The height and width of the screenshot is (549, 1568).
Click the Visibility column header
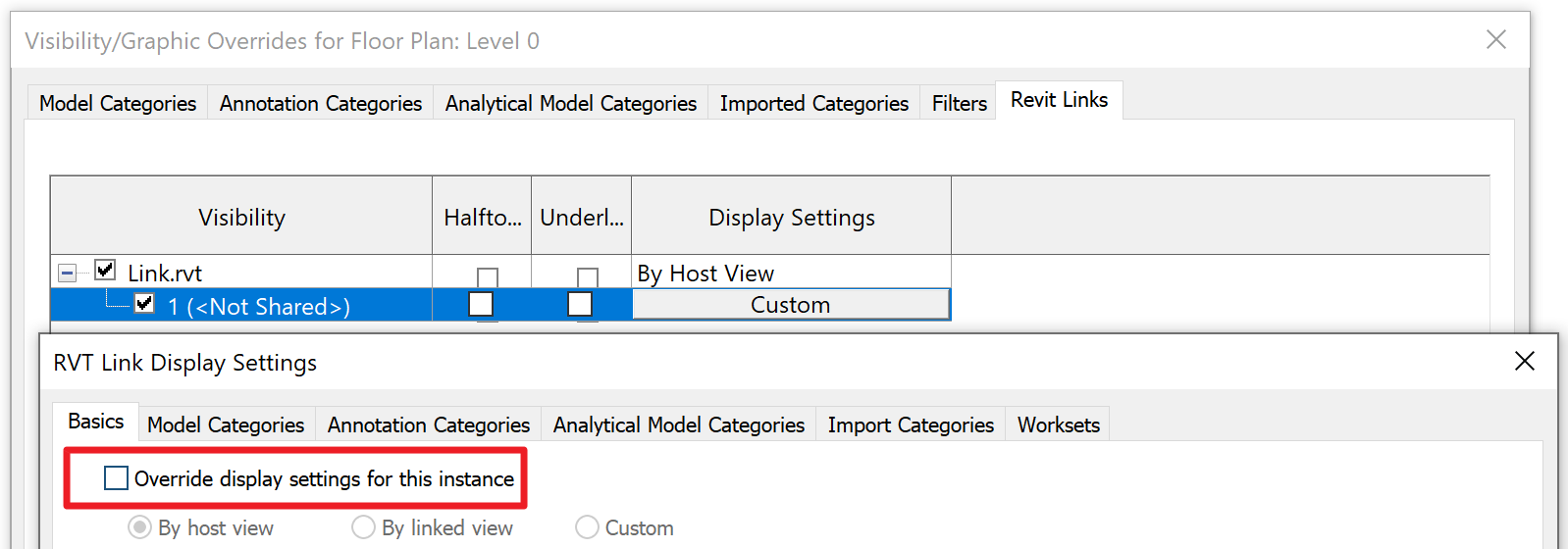tap(241, 217)
